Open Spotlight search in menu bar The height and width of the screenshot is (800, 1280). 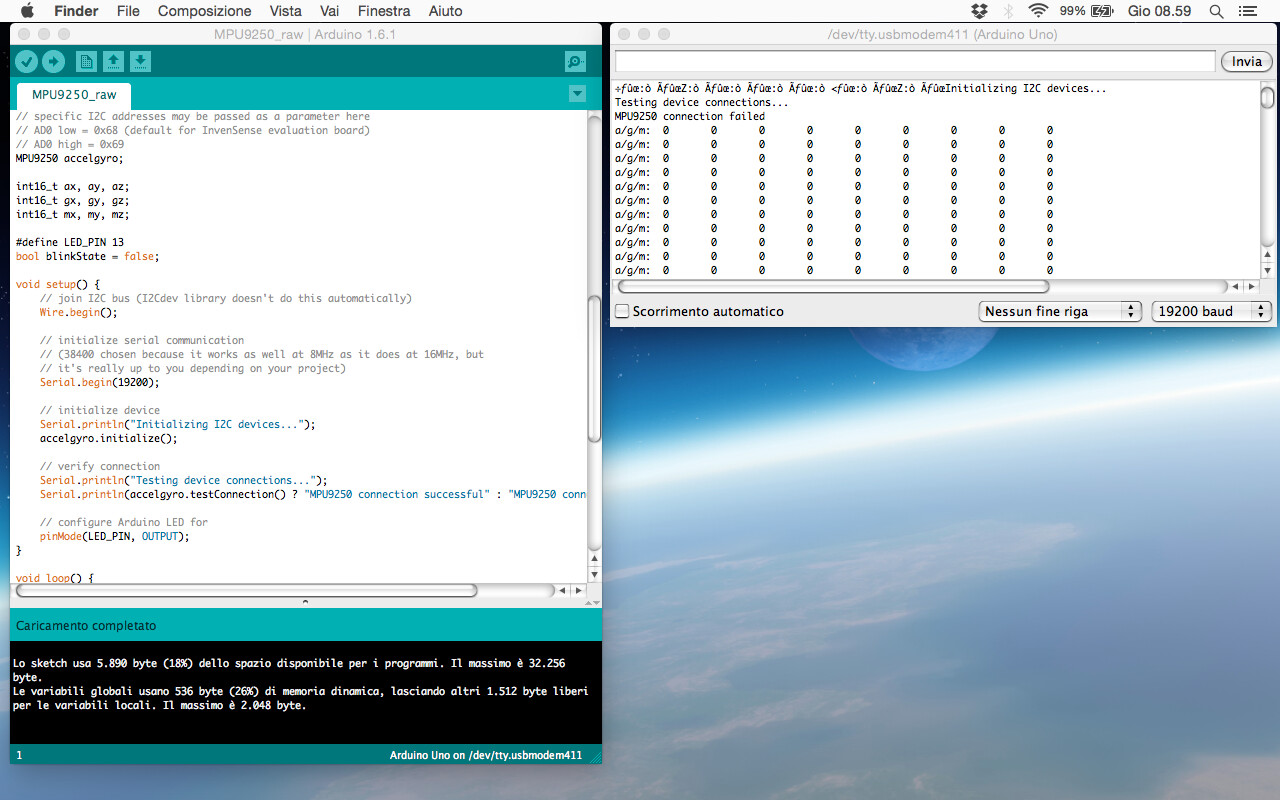click(1217, 11)
